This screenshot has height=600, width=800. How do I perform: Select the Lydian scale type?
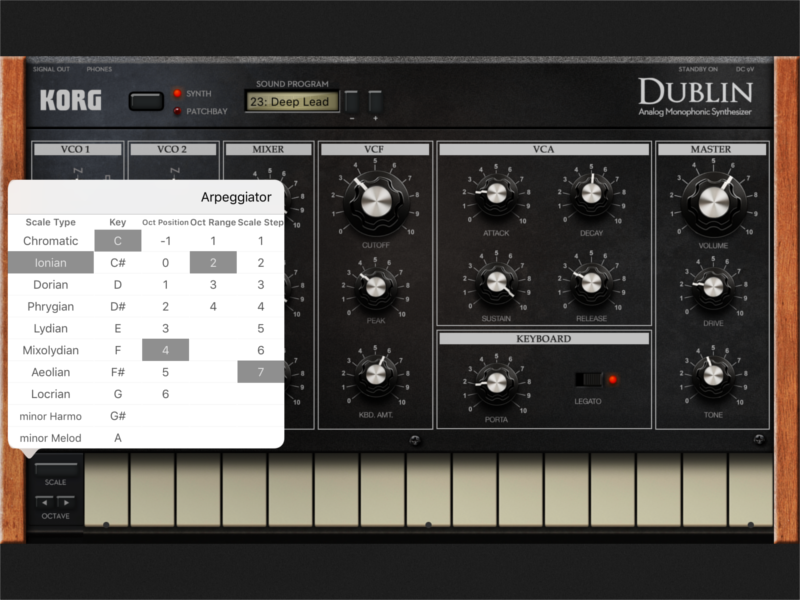pyautogui.click(x=51, y=329)
